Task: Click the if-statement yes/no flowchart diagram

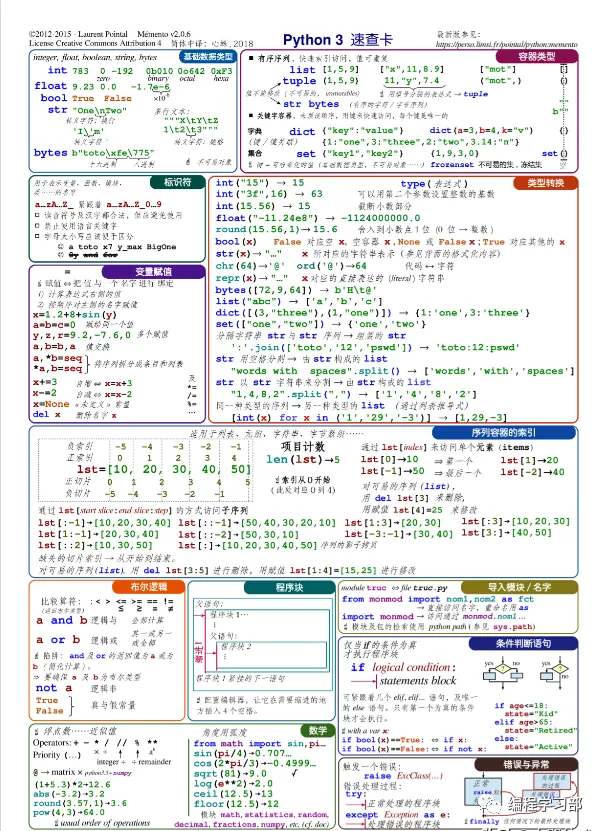Action: [x=527, y=673]
